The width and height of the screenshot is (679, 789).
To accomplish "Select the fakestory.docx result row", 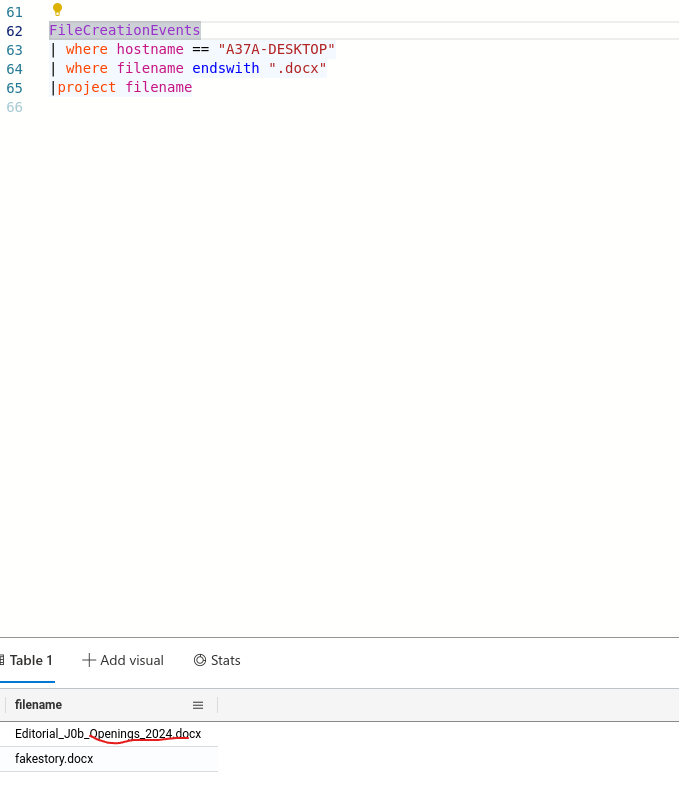I will pyautogui.click(x=54, y=759).
